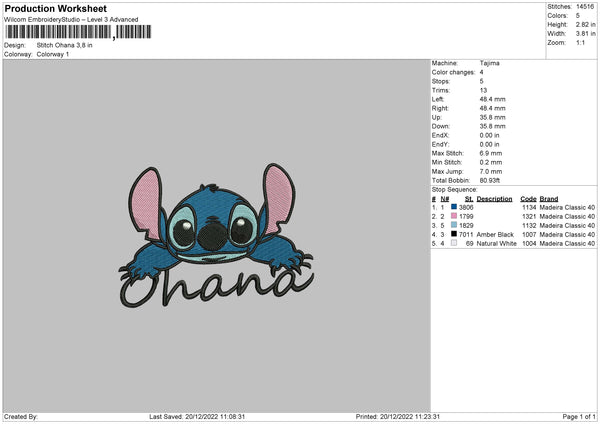Click the Max Jump value 7.0 mm
600x424 pixels.
click(491, 171)
